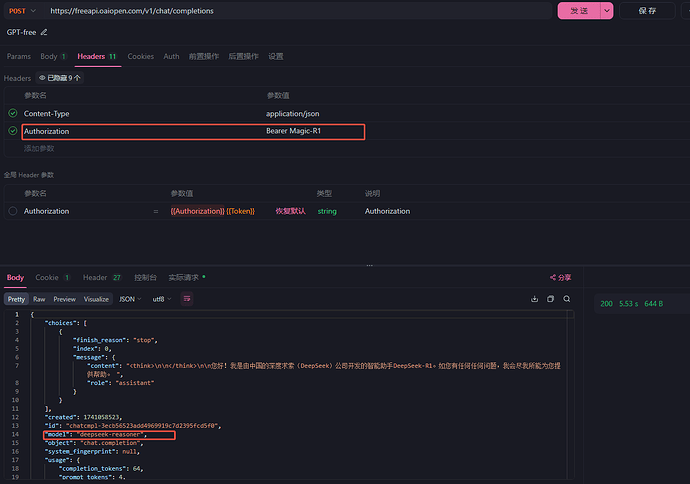Click the 添加参数 add parameter field
This screenshot has height=484, width=690.
coord(39,149)
